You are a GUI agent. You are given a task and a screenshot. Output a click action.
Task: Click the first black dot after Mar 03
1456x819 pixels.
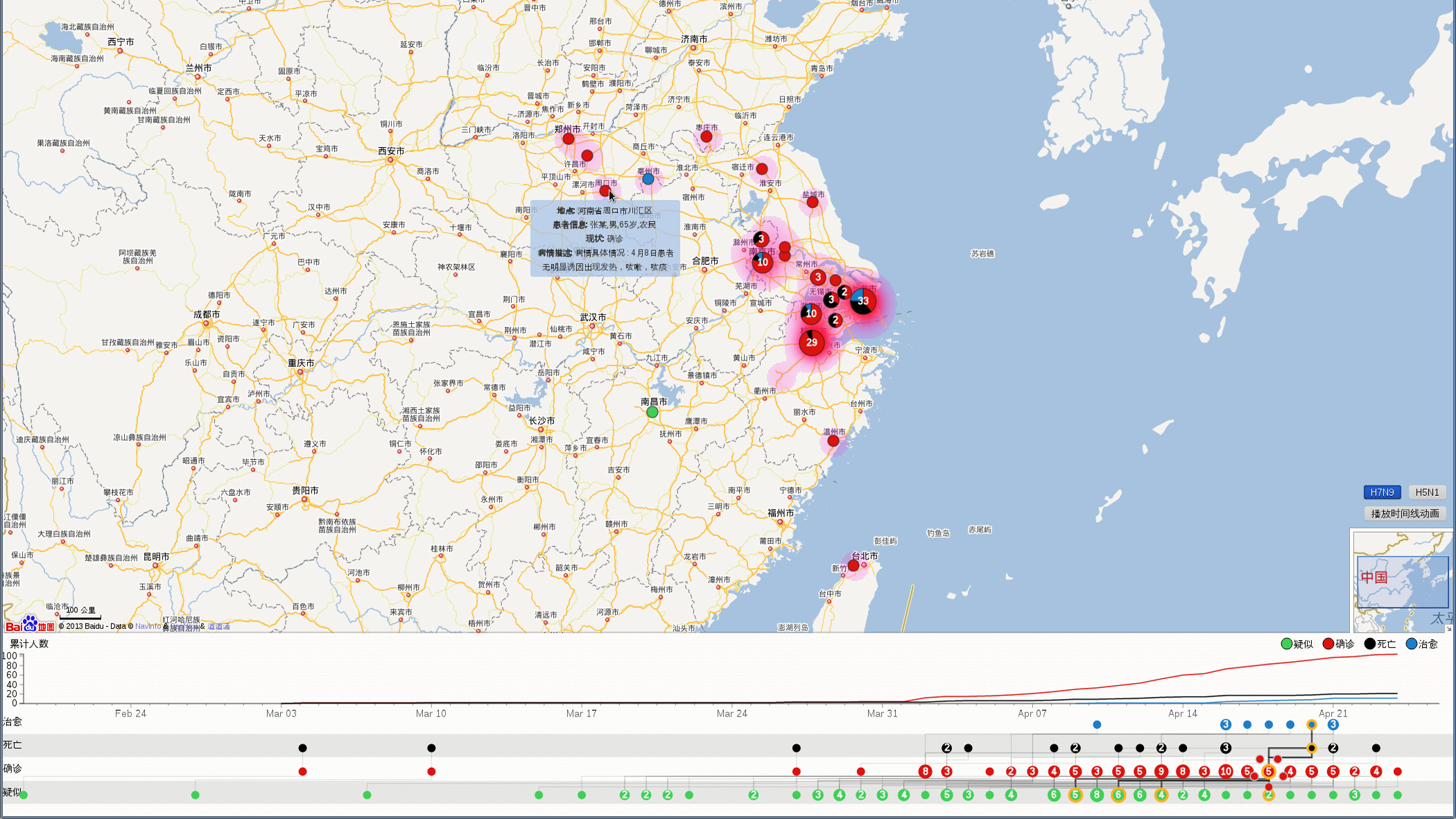pyautogui.click(x=302, y=748)
